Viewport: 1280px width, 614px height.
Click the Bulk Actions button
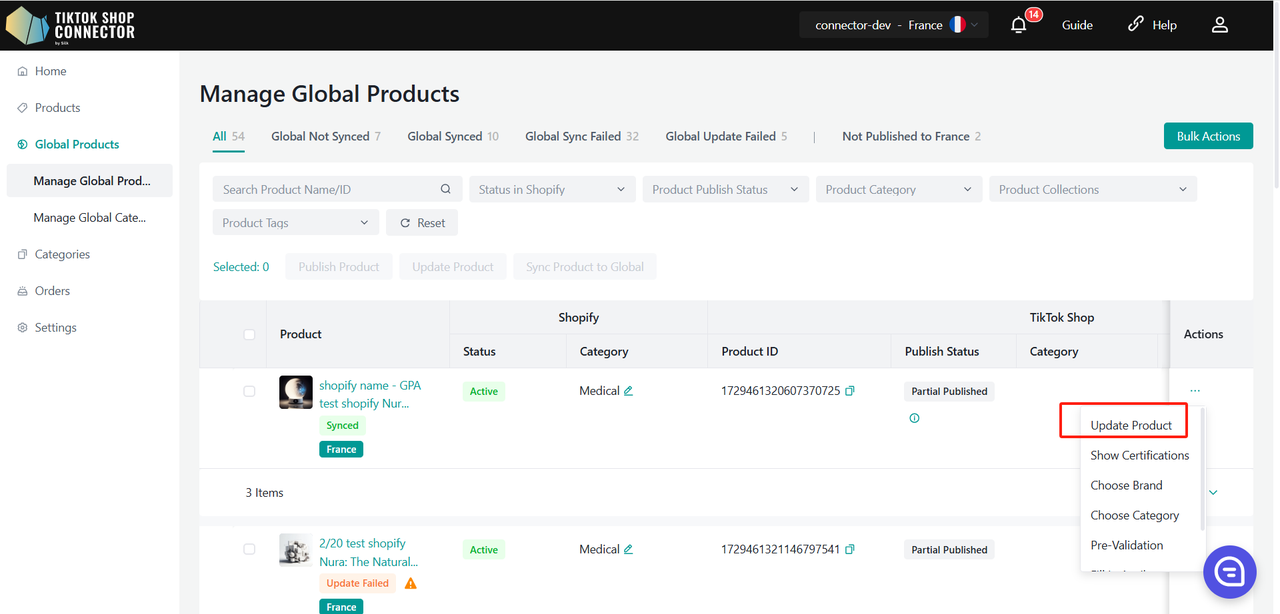(1207, 136)
